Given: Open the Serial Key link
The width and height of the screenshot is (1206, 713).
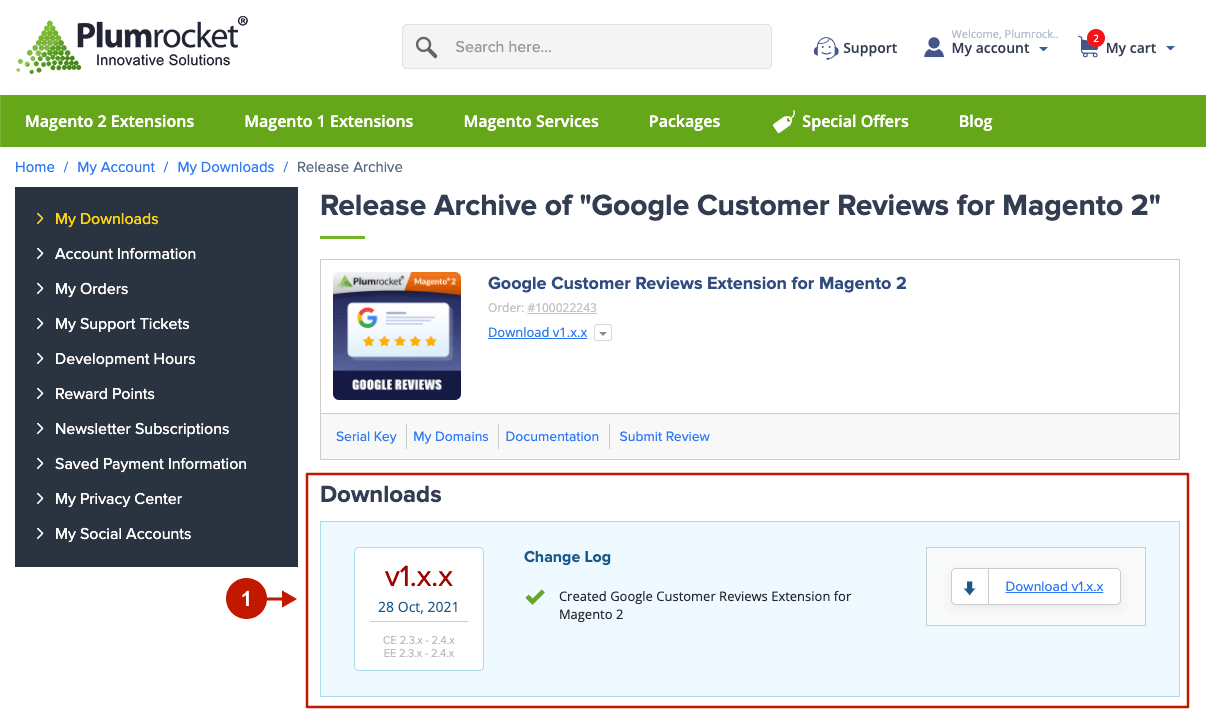Looking at the screenshot, I should click(x=366, y=437).
